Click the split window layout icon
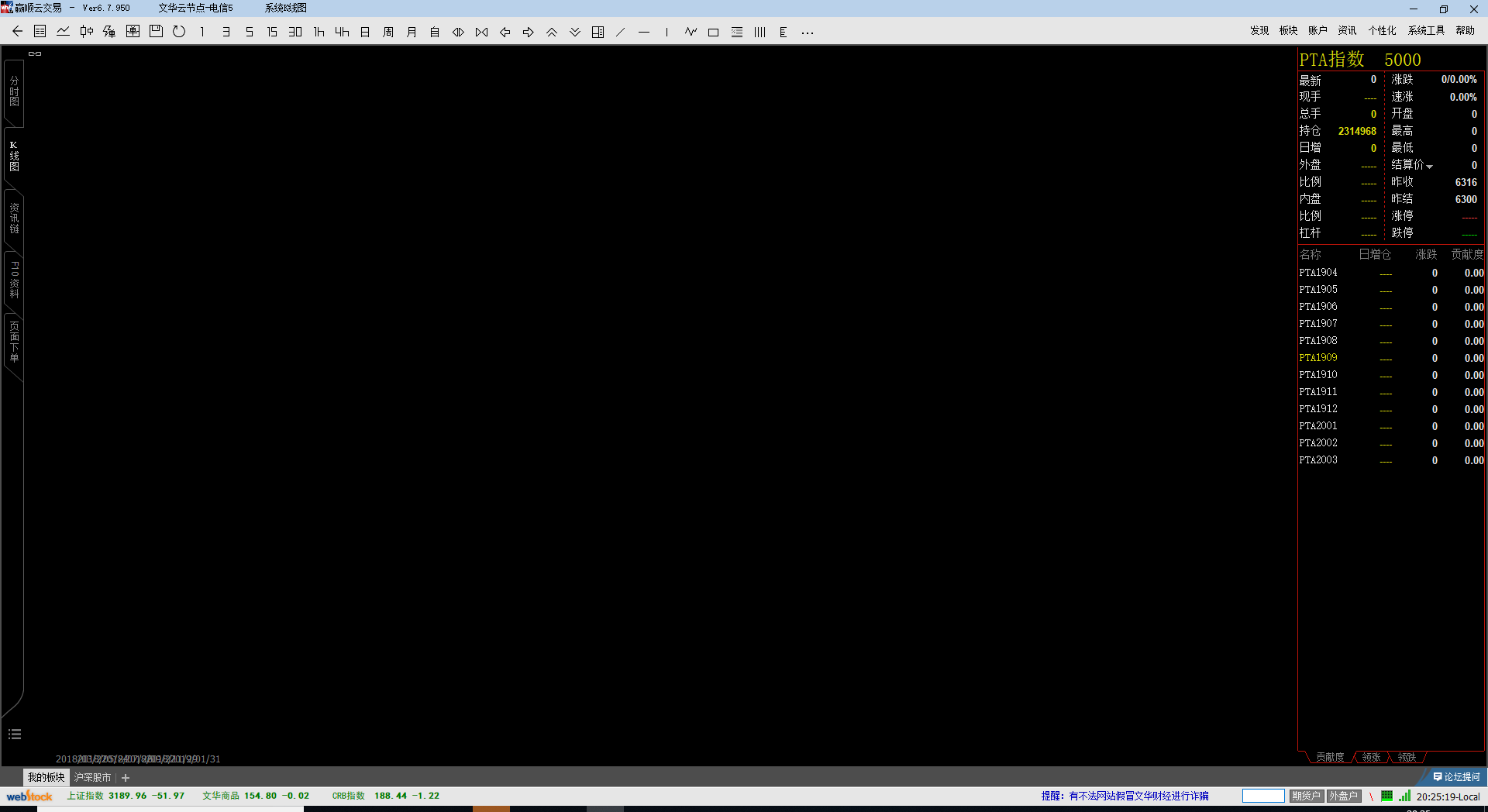The image size is (1488, 812). [x=598, y=32]
